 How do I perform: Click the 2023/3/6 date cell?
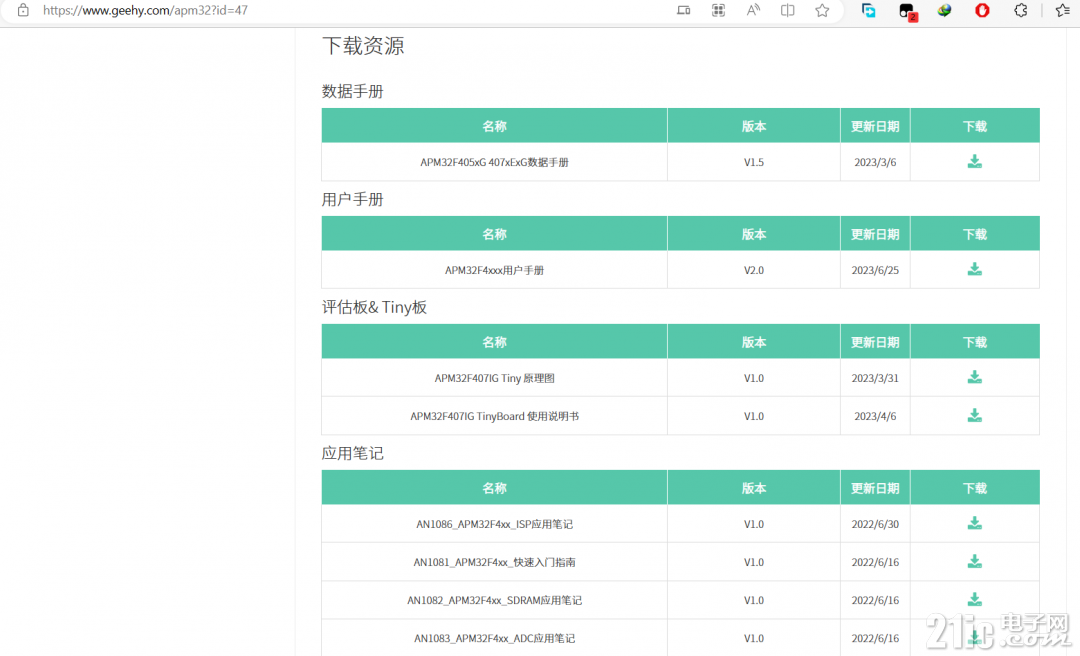pyautogui.click(x=875, y=163)
